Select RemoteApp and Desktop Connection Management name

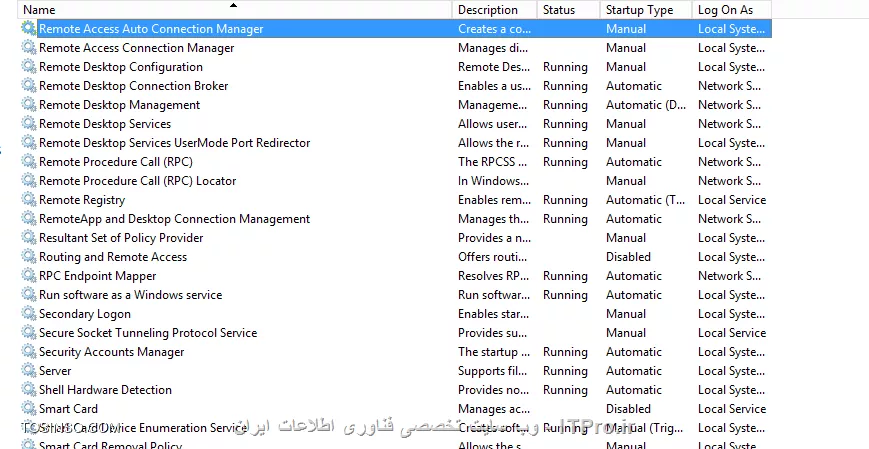pos(175,218)
